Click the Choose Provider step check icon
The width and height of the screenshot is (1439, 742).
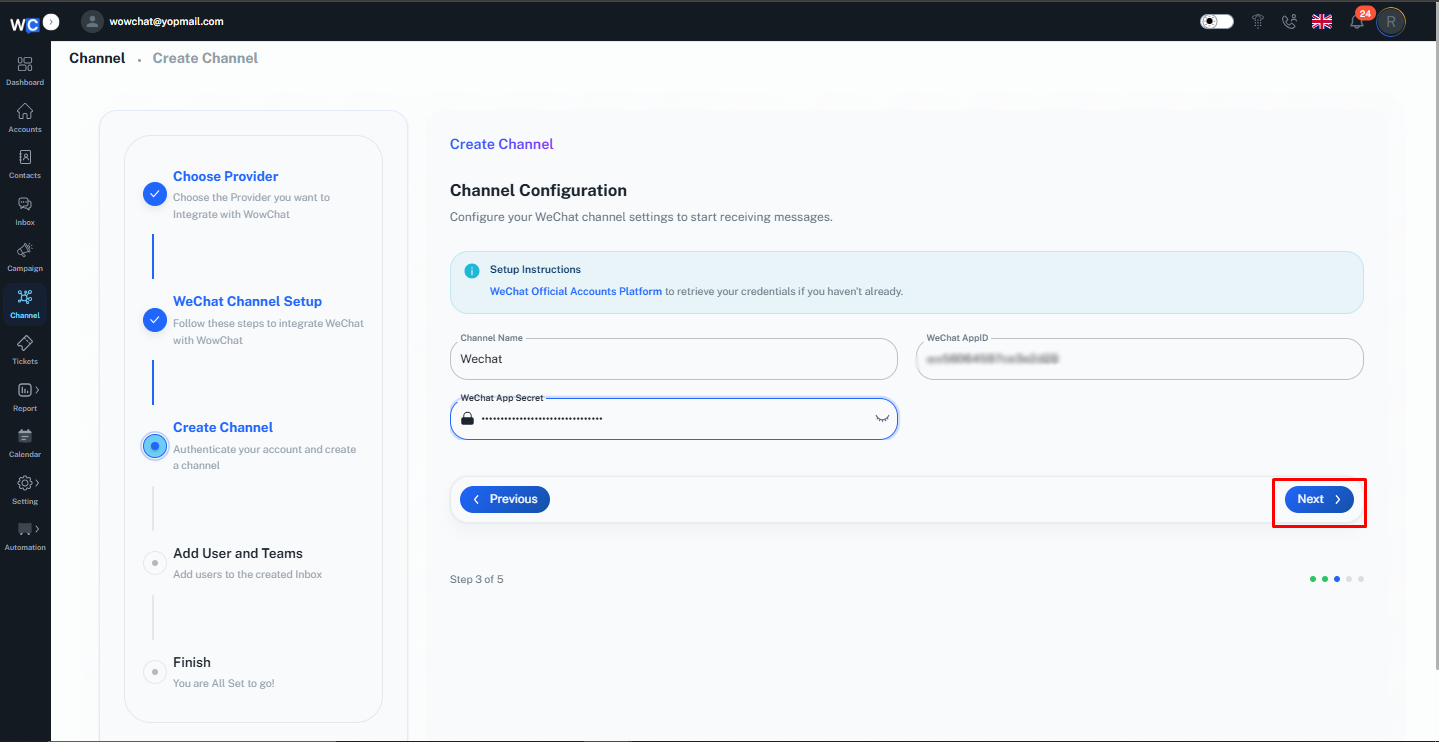pyautogui.click(x=155, y=194)
